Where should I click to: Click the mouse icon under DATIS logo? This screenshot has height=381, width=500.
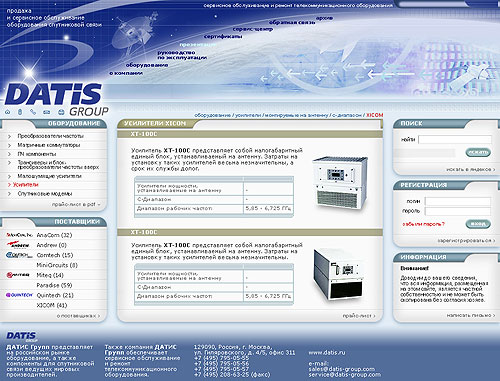(20, 112)
